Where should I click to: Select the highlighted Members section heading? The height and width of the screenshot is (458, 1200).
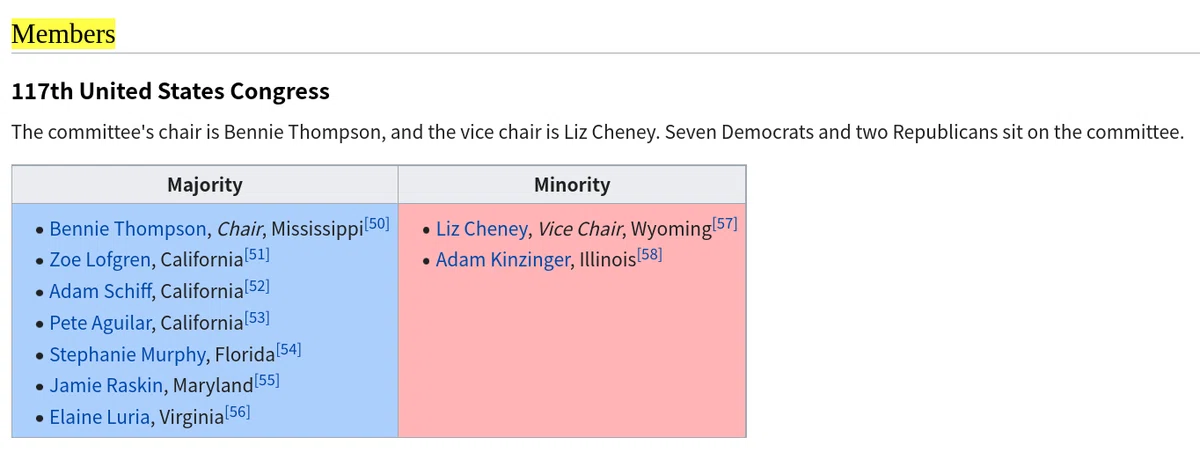click(x=63, y=34)
